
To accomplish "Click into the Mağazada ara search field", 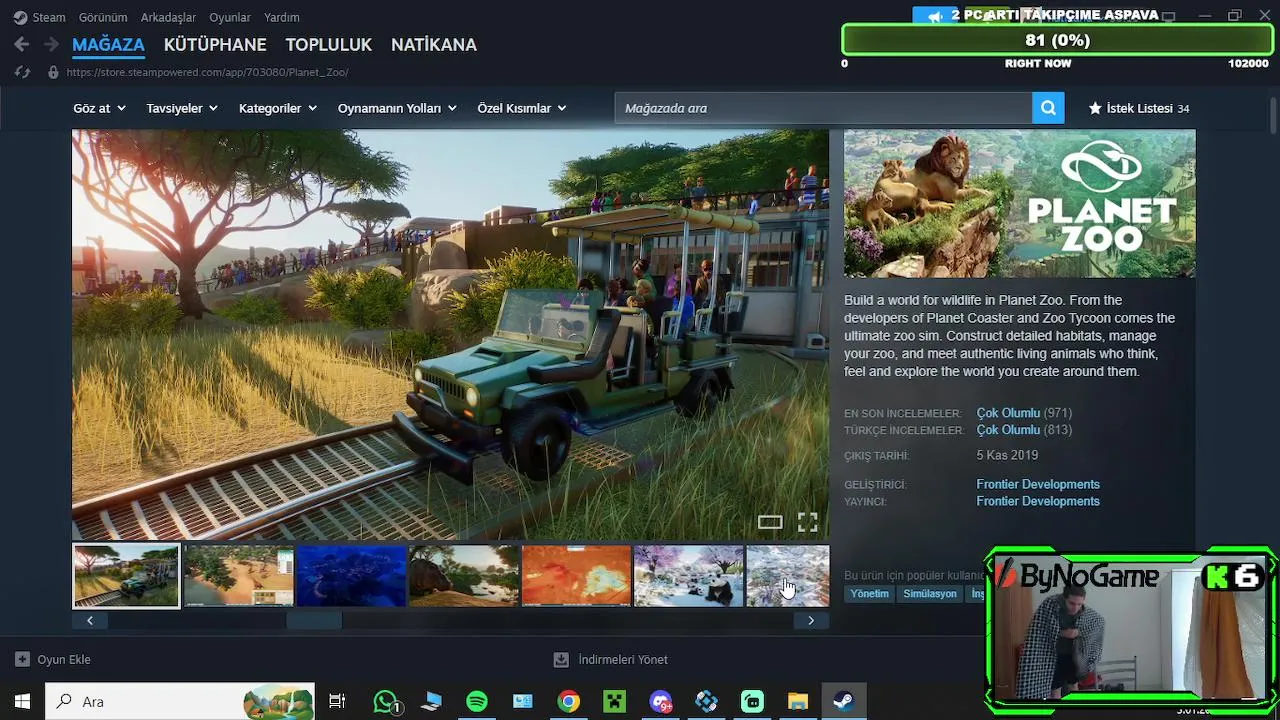I will tap(823, 108).
